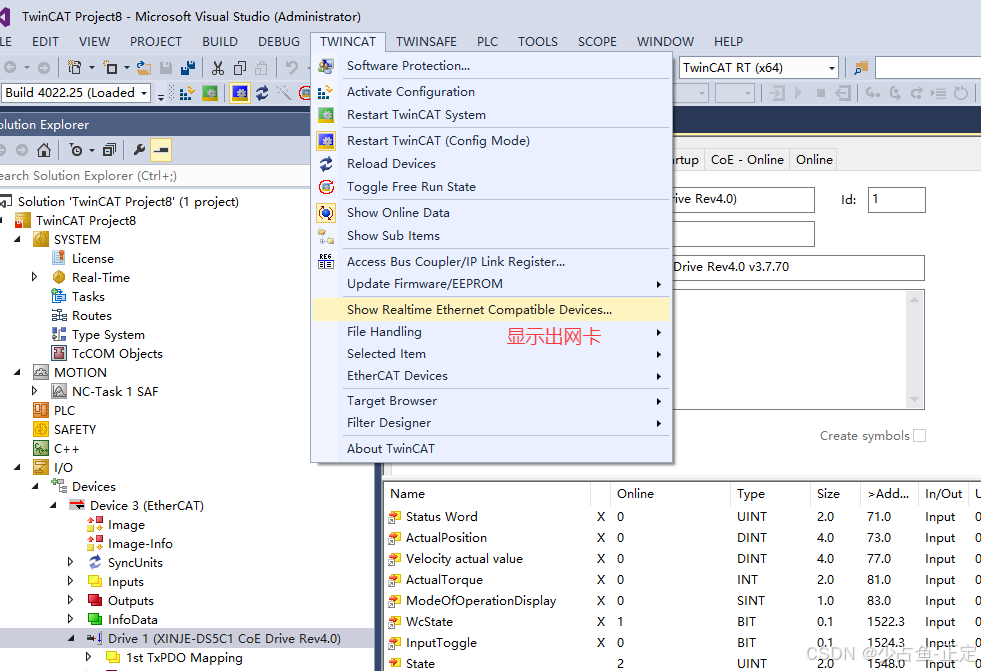The image size is (981, 671).
Task: Click the Cut scissors icon
Action: [218, 68]
